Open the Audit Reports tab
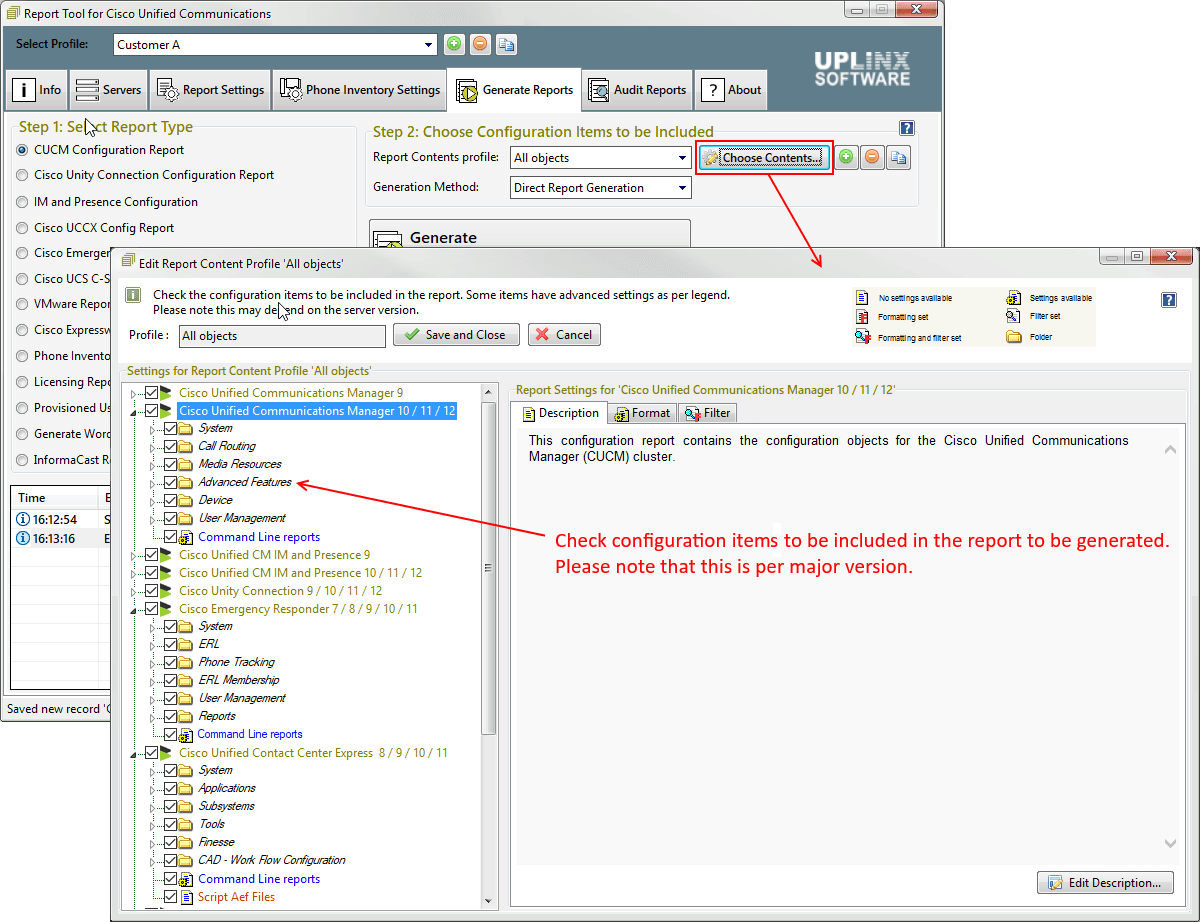1200x922 pixels. pos(638,90)
